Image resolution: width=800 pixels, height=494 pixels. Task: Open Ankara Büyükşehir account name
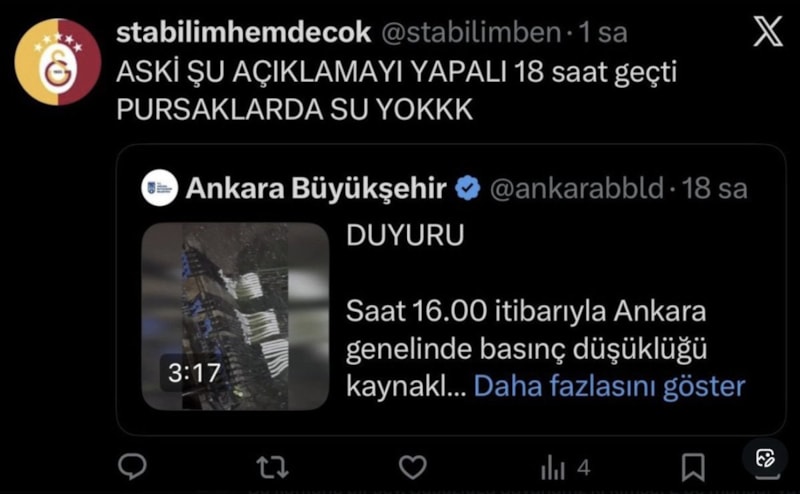tap(316, 188)
